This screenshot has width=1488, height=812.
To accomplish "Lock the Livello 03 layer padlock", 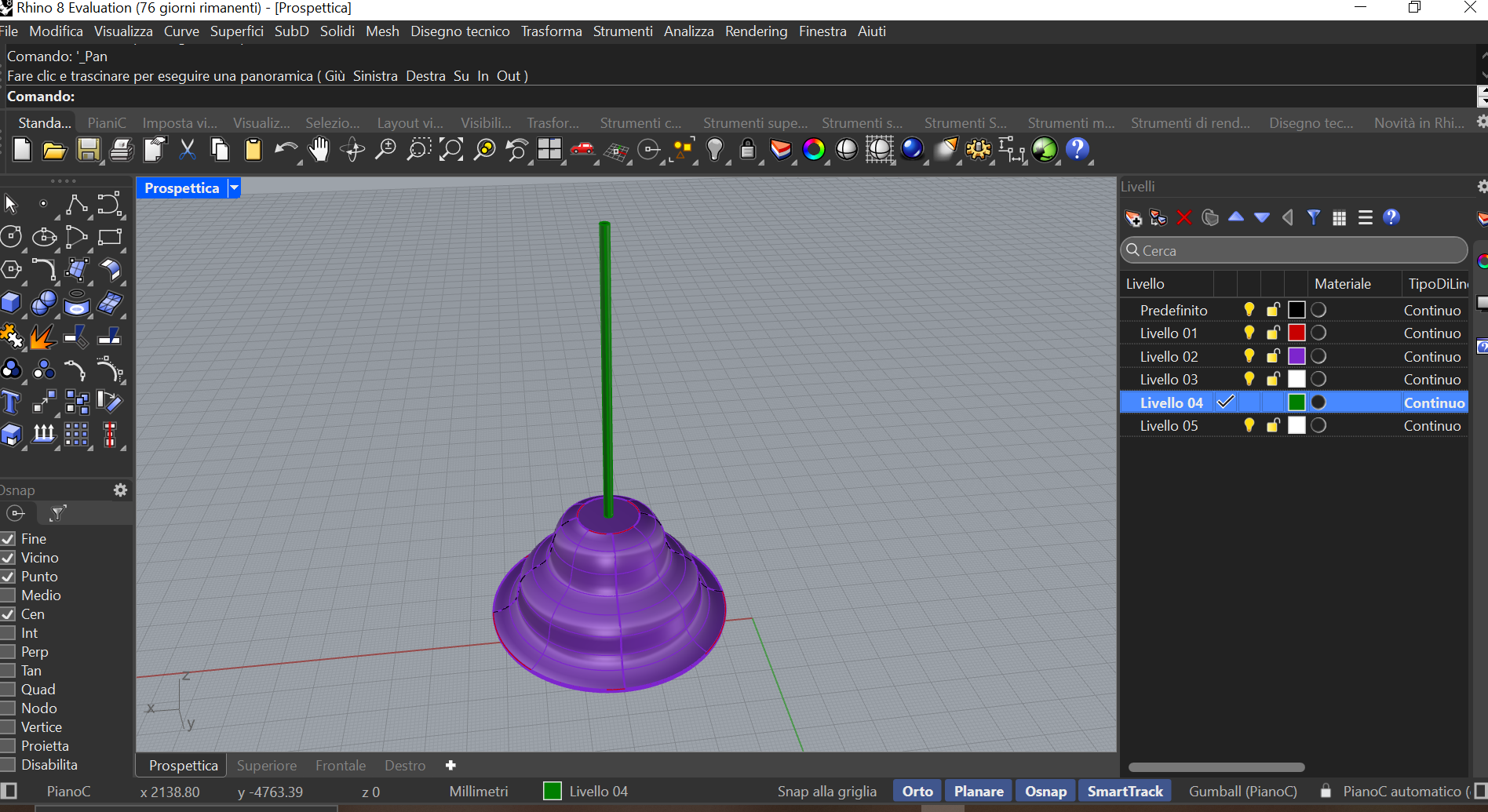I will click(x=1273, y=379).
